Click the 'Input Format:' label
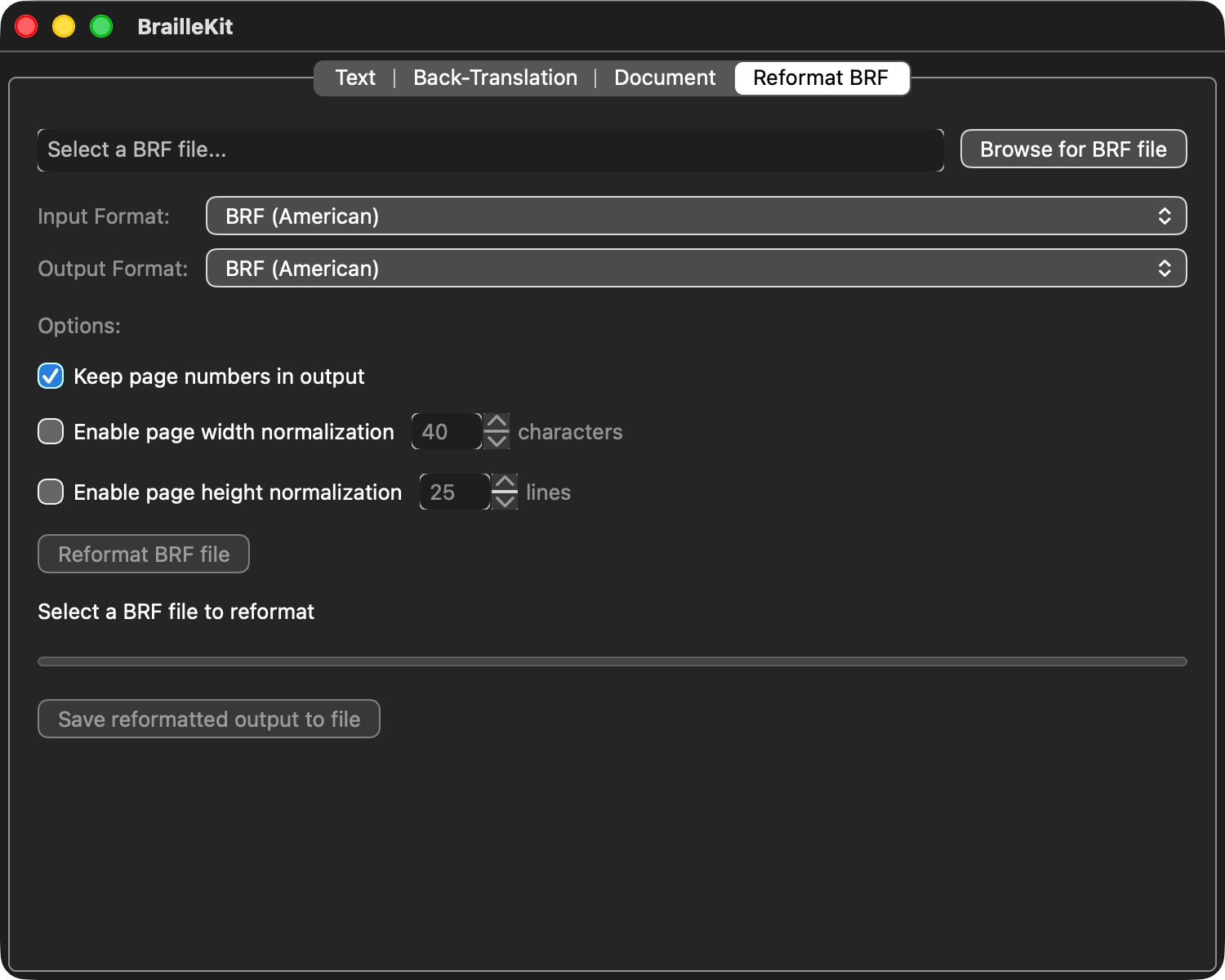Image resolution: width=1225 pixels, height=980 pixels. click(x=104, y=216)
